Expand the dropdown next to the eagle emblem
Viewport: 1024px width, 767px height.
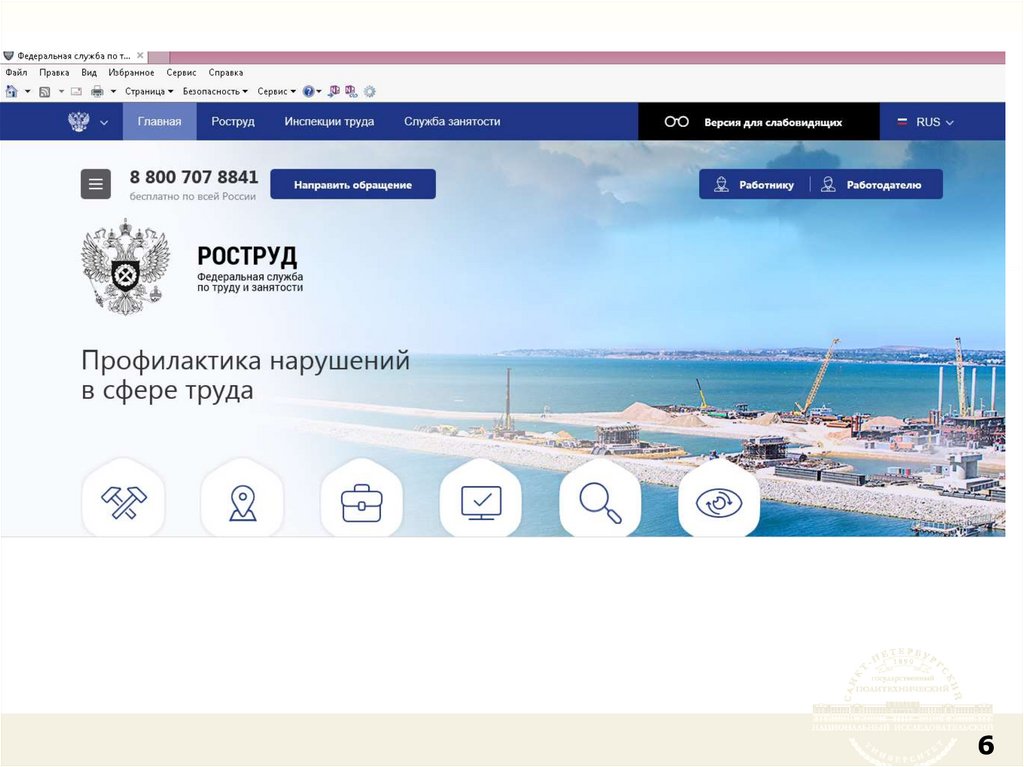[104, 122]
